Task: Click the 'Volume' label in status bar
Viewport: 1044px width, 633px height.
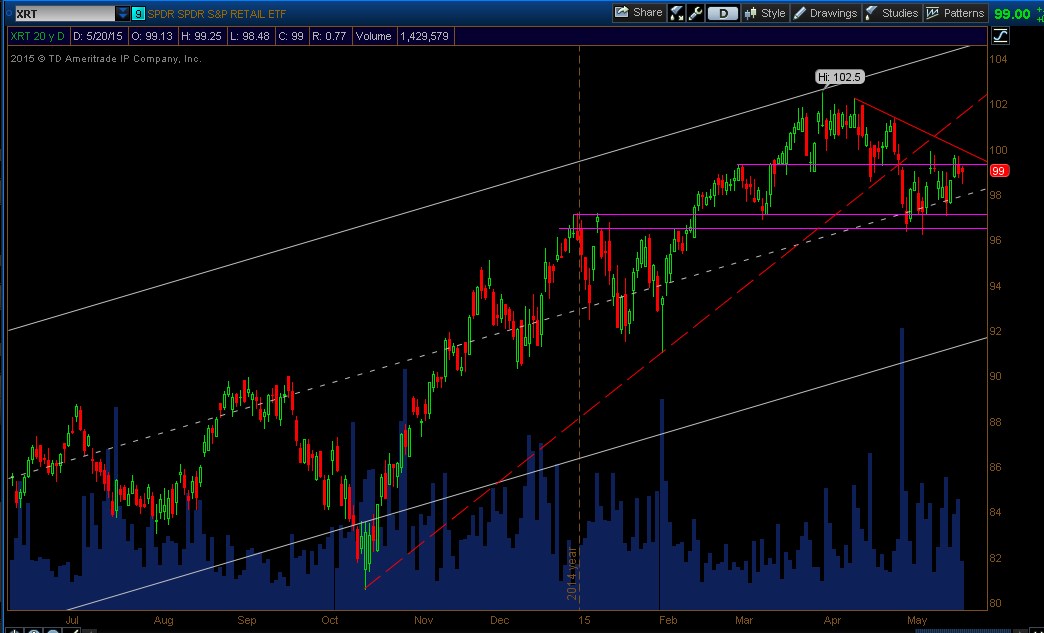Action: [x=374, y=36]
